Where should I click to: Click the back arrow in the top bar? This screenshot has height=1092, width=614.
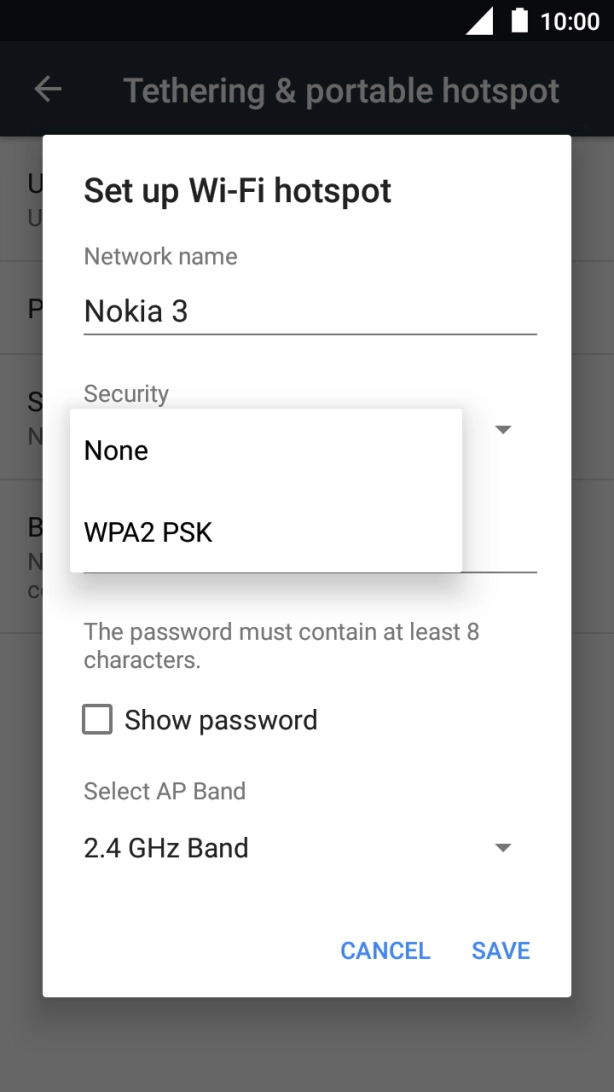[47, 90]
